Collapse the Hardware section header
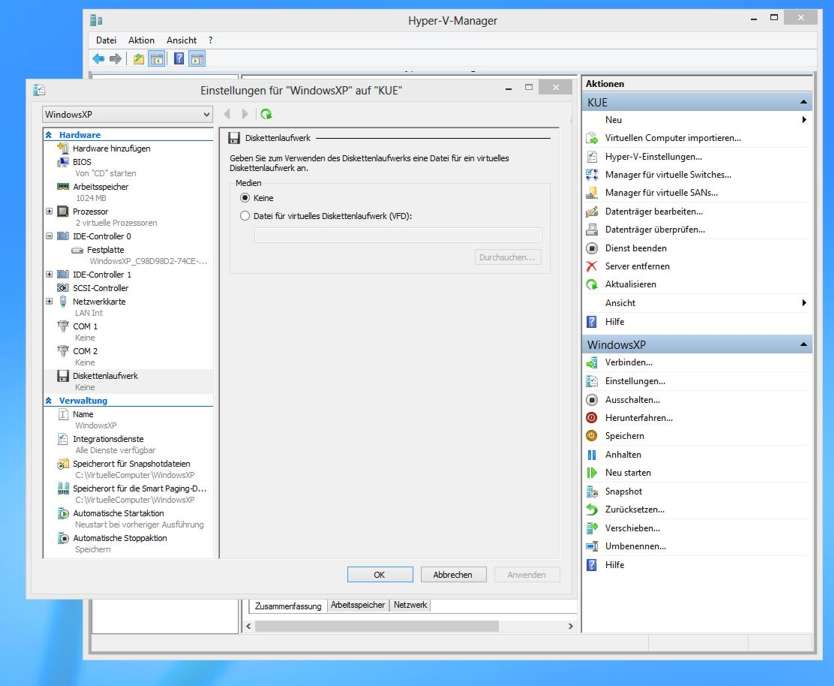The width and height of the screenshot is (834, 686). [x=49, y=135]
